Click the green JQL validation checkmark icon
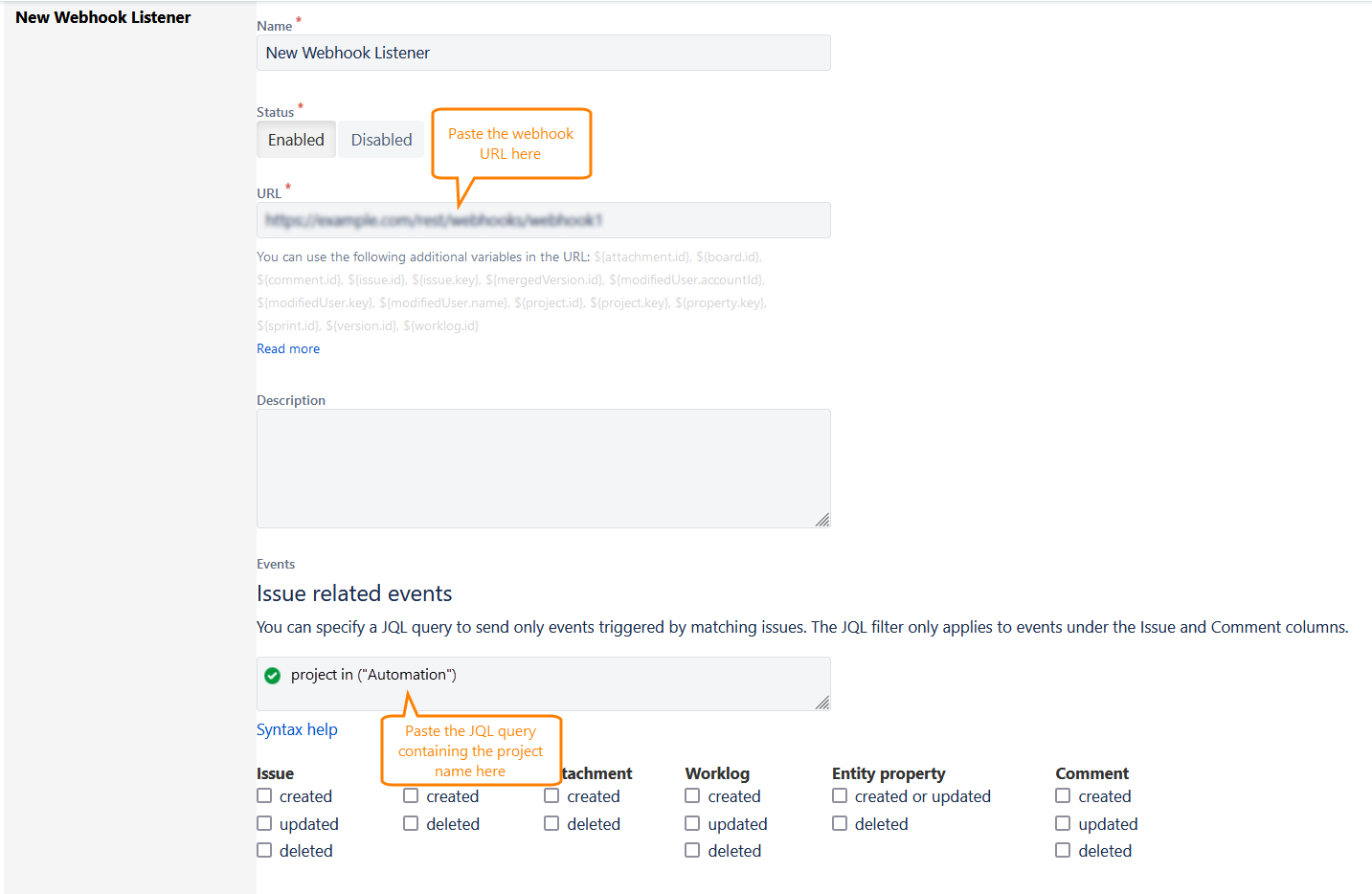This screenshot has width=1372, height=894. 273,676
